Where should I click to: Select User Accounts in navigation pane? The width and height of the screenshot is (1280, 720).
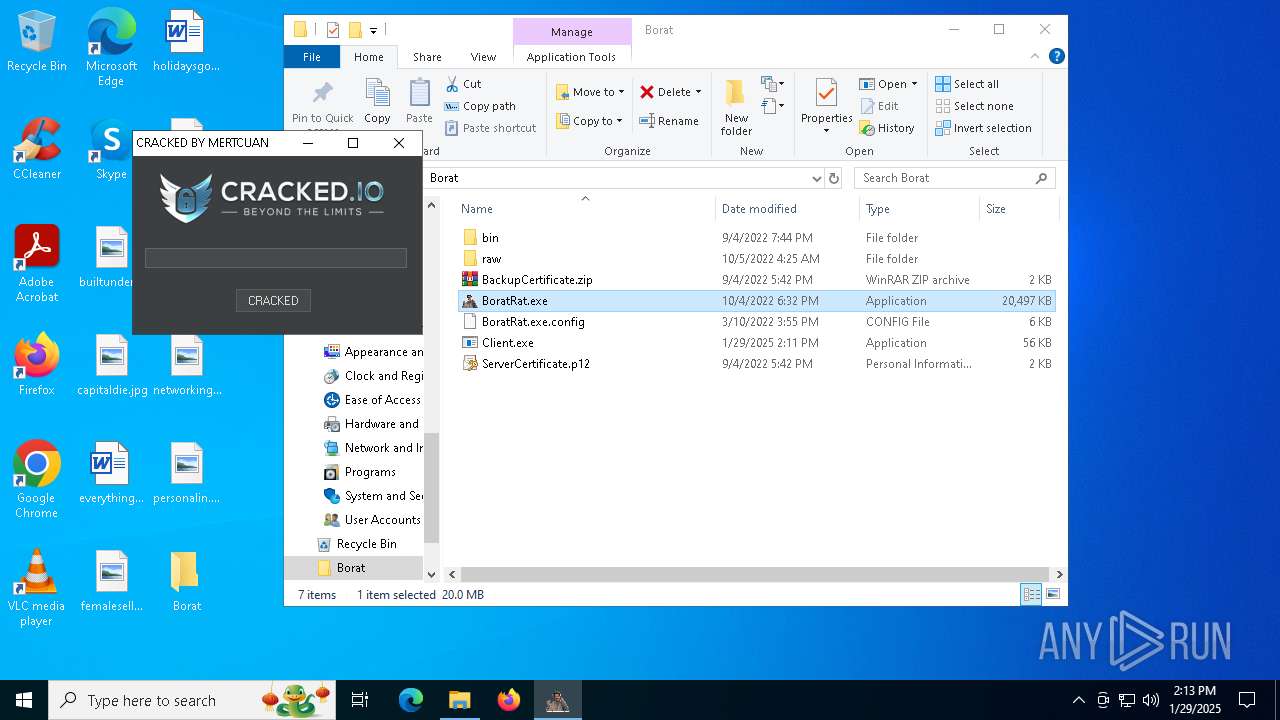pos(372,520)
